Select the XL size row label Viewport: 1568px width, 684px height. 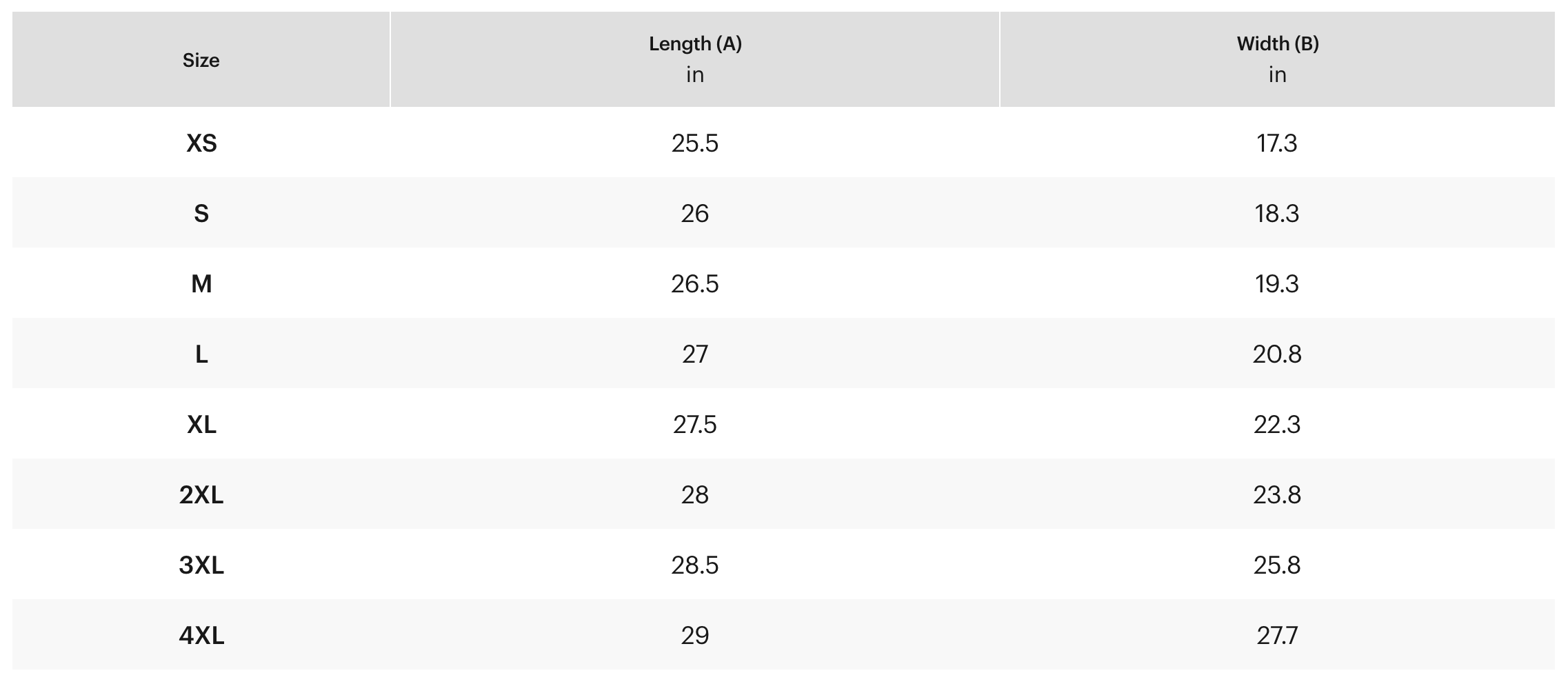(x=201, y=425)
